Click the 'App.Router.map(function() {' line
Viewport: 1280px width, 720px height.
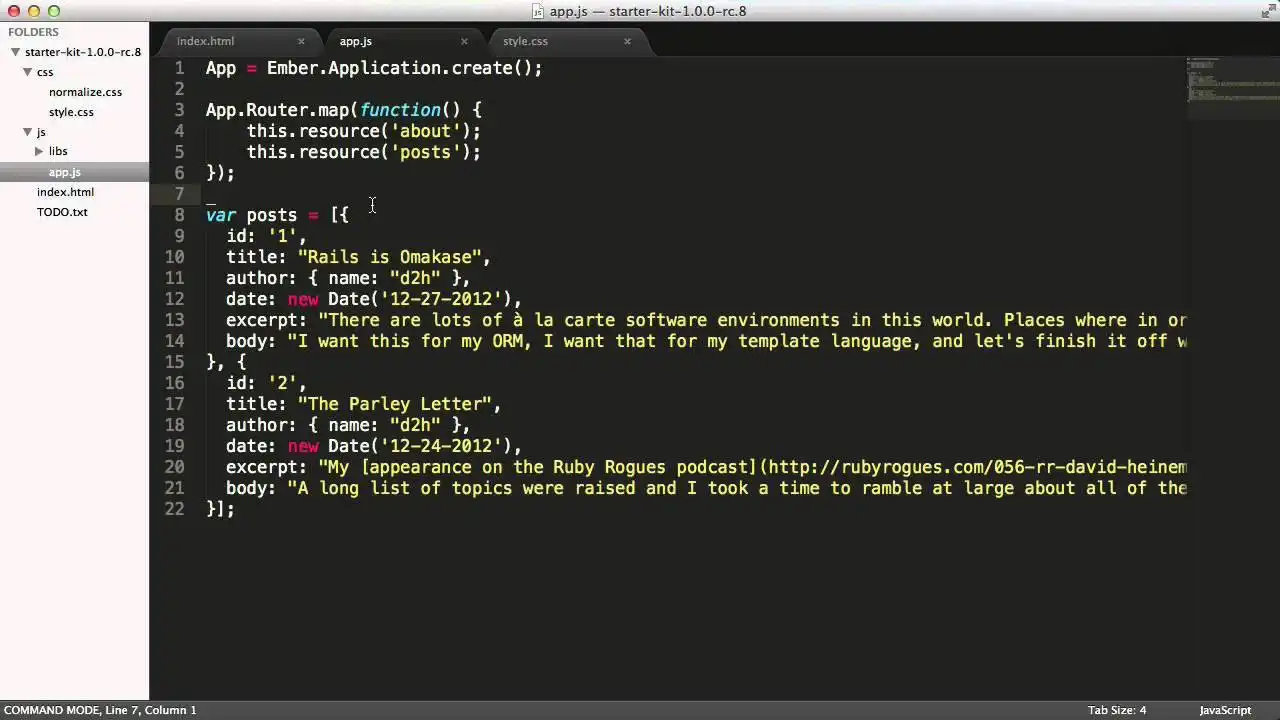344,110
